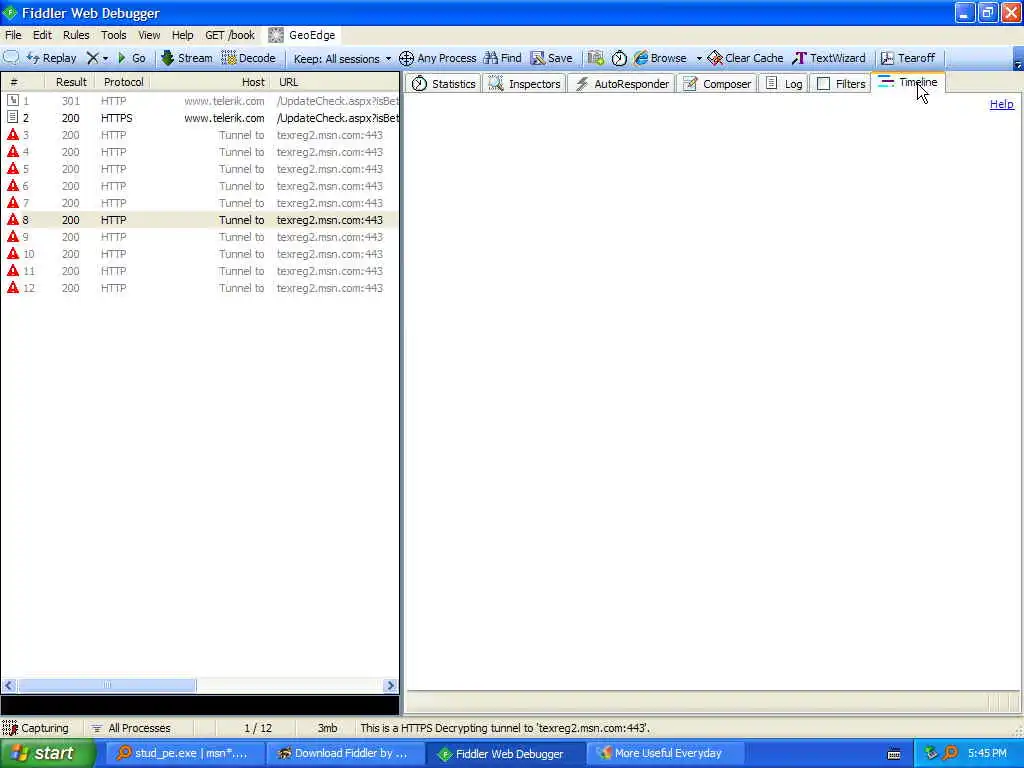Click the GET /book menu item

coord(230,35)
